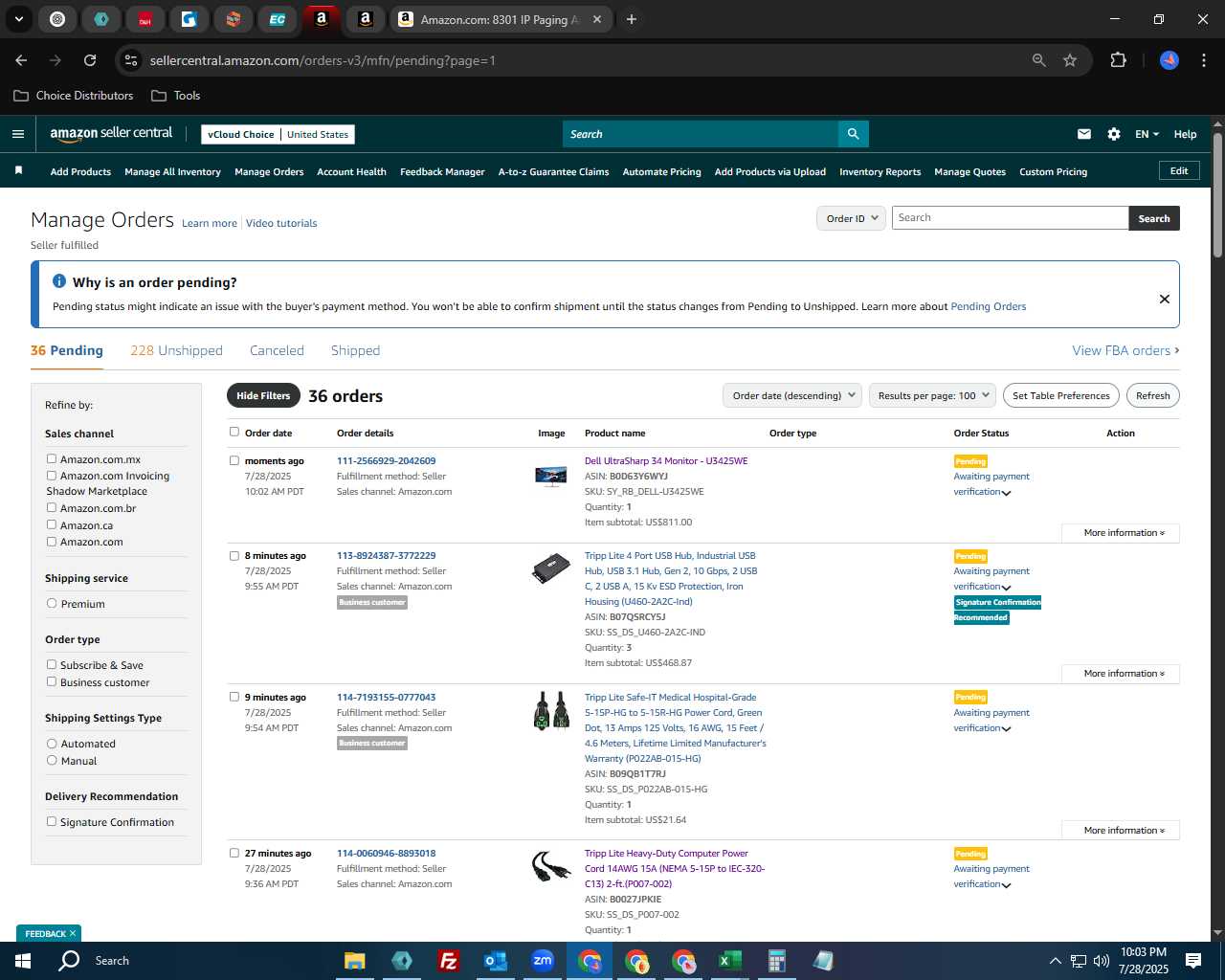Check the Business customer order type filter
The width and height of the screenshot is (1225, 980).
pyautogui.click(x=52, y=681)
